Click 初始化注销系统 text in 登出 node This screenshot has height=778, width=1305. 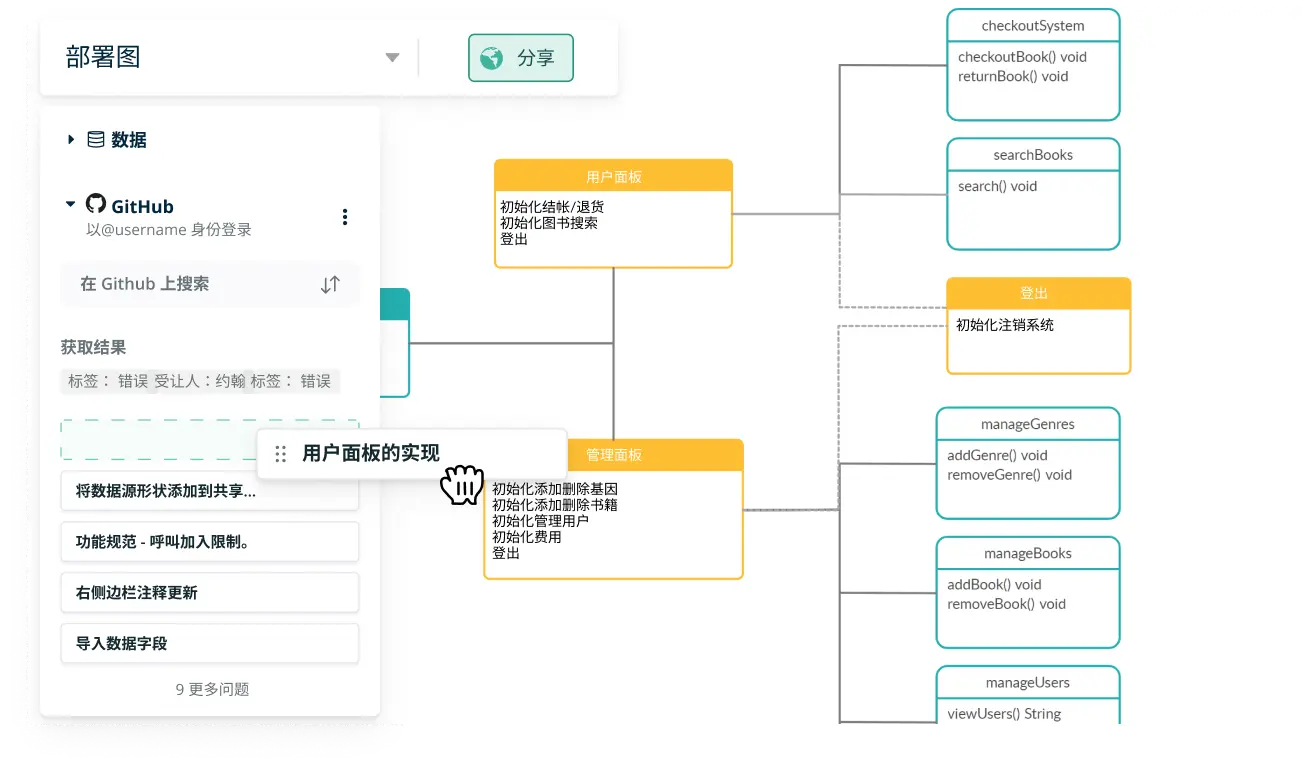1005,325
